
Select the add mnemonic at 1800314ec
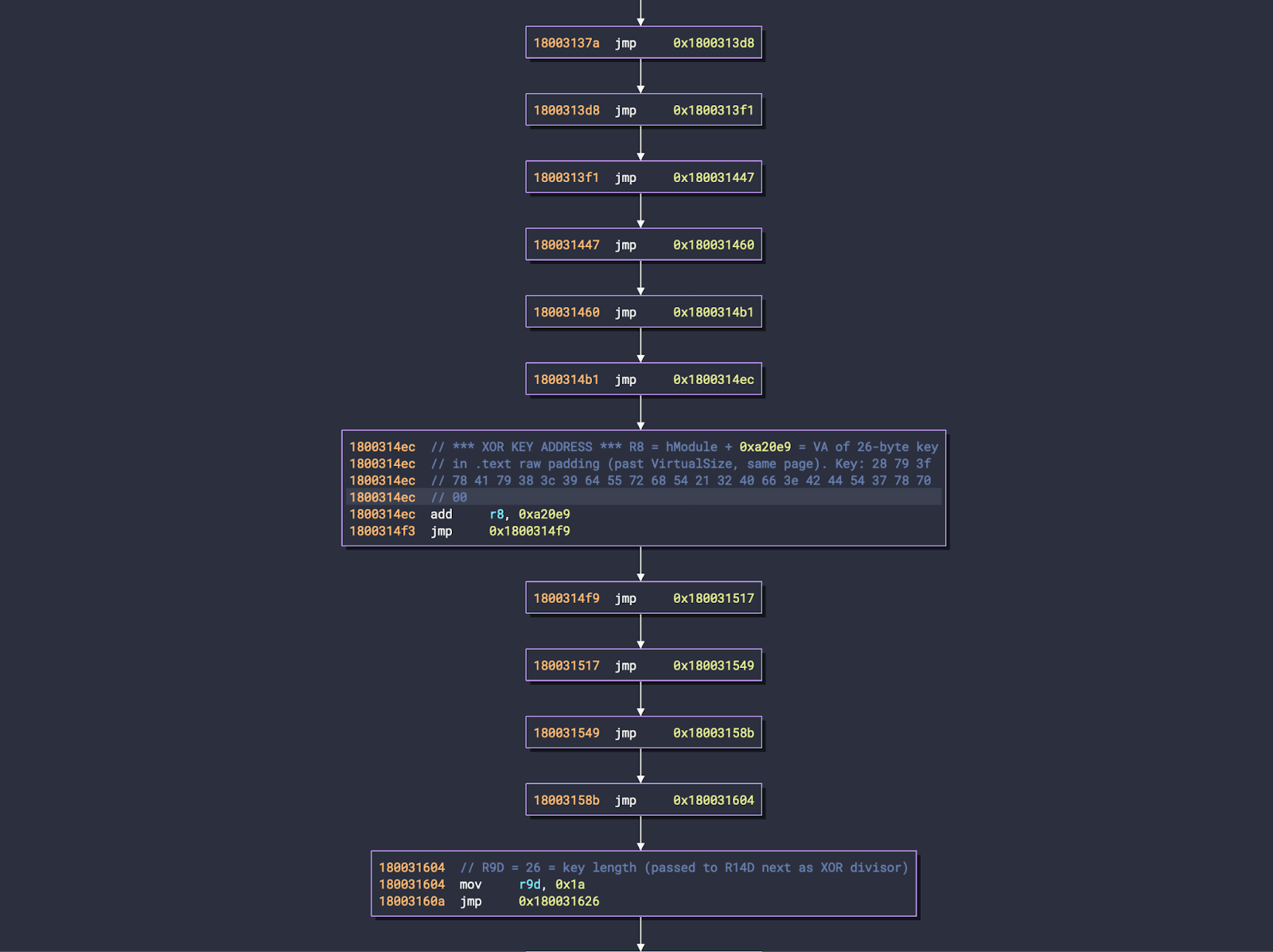[x=441, y=515]
